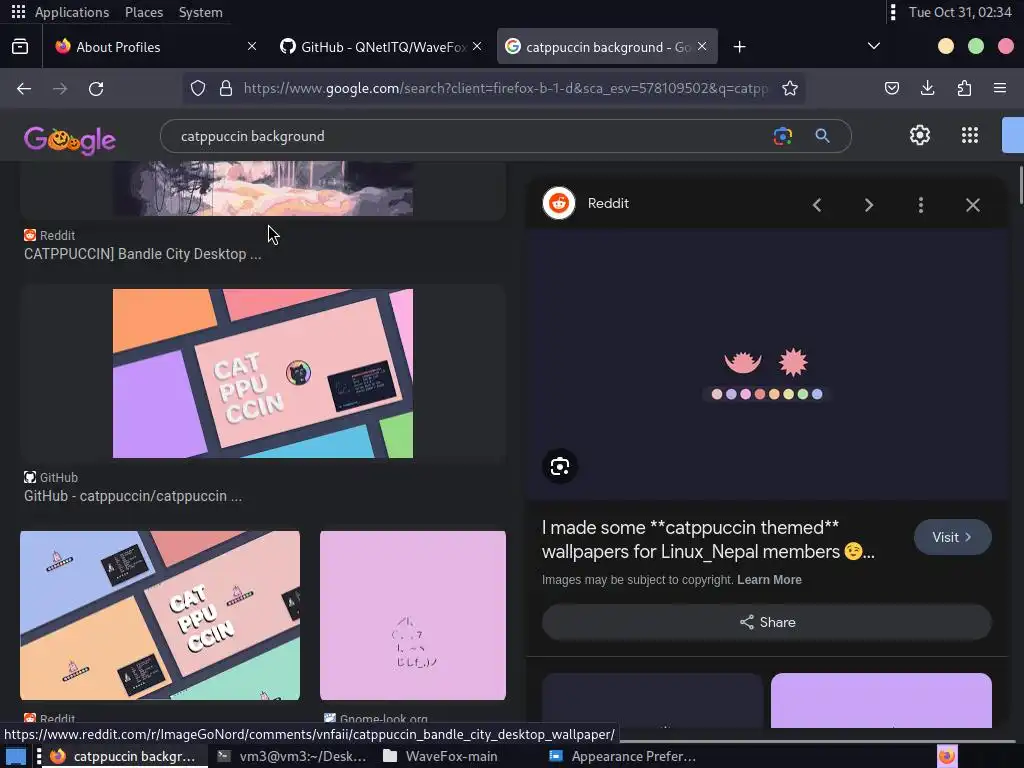Show desktop from bottom panel
Image resolution: width=1024 pixels, height=768 pixels.
pos(16,756)
